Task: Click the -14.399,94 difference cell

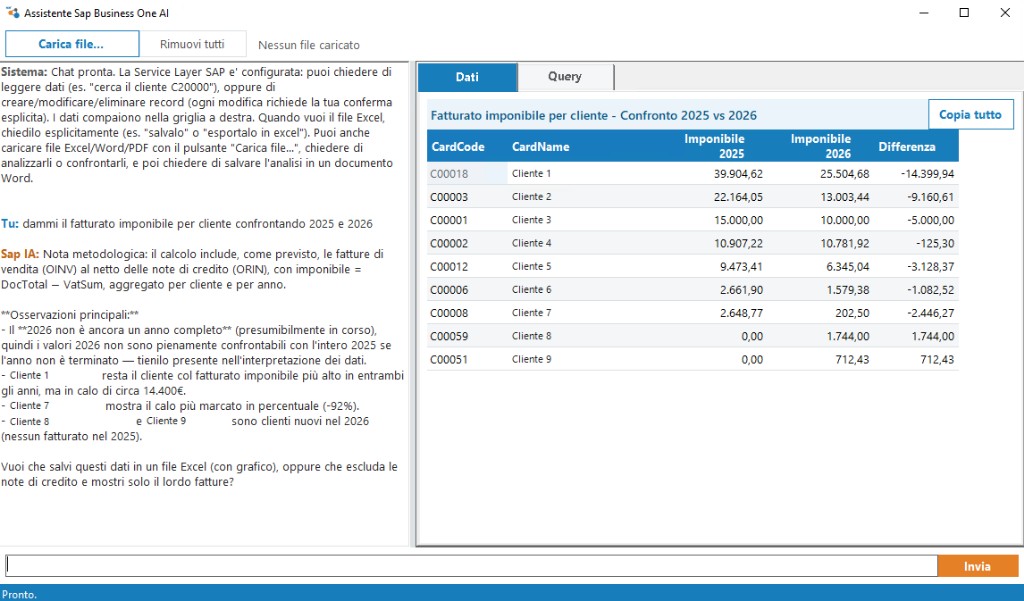Action: (916, 174)
